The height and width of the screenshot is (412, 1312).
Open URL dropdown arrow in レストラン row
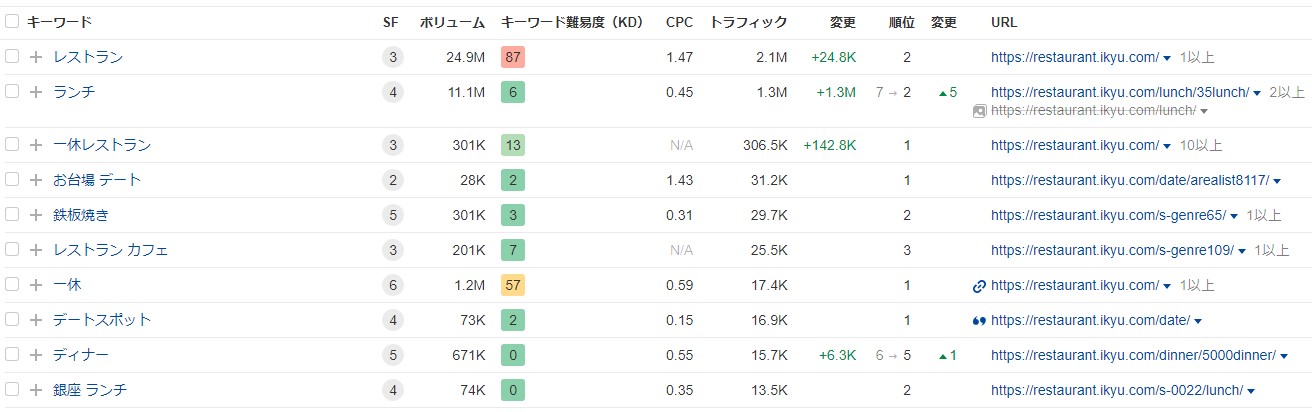click(x=1167, y=58)
